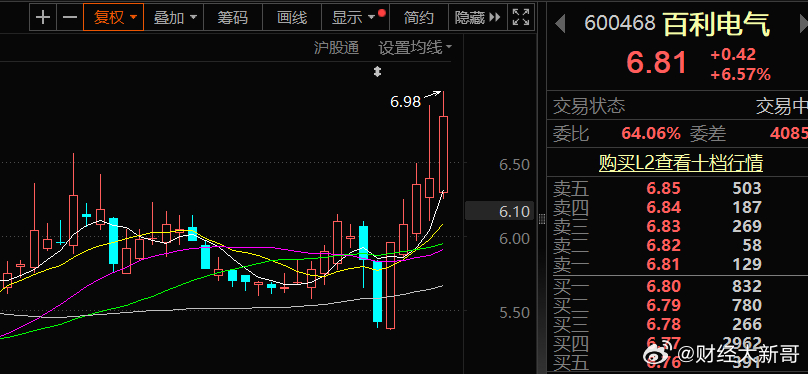Click the 交易状态 label
This screenshot has height=374, width=808.
click(589, 106)
